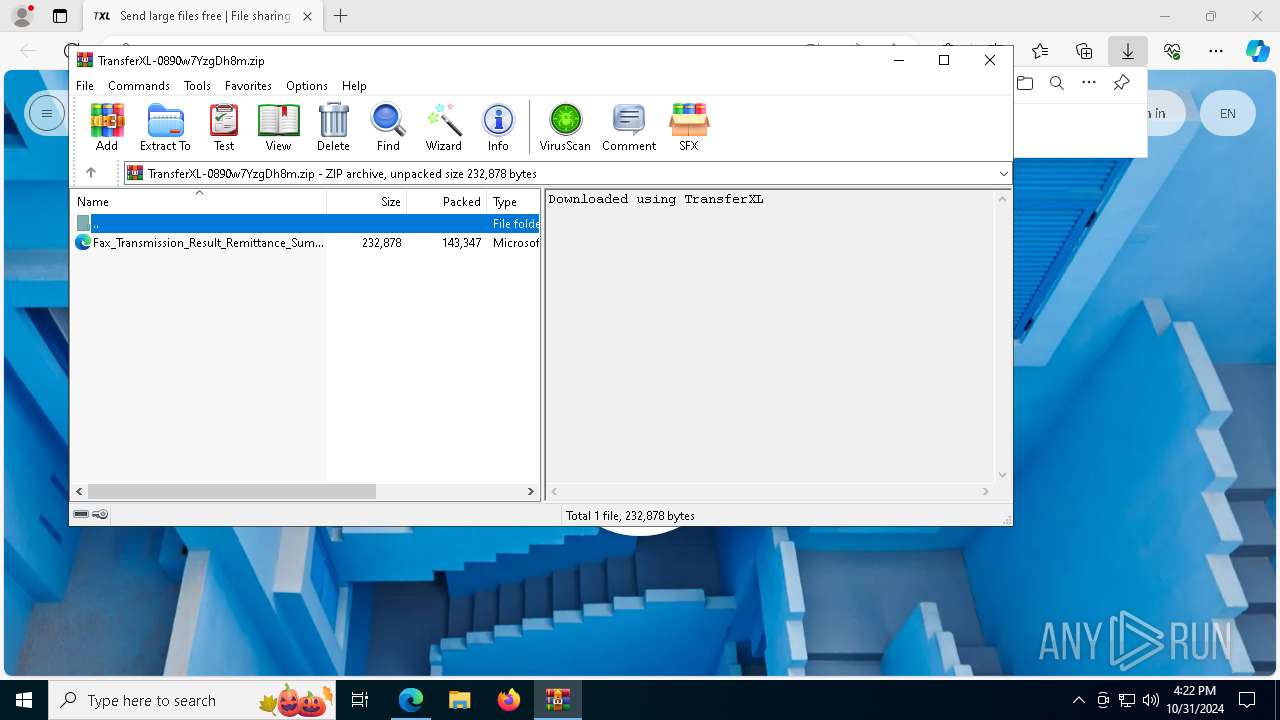Click the Add toolbar icon in WinRAR
The height and width of the screenshot is (720, 1280).
point(107,127)
